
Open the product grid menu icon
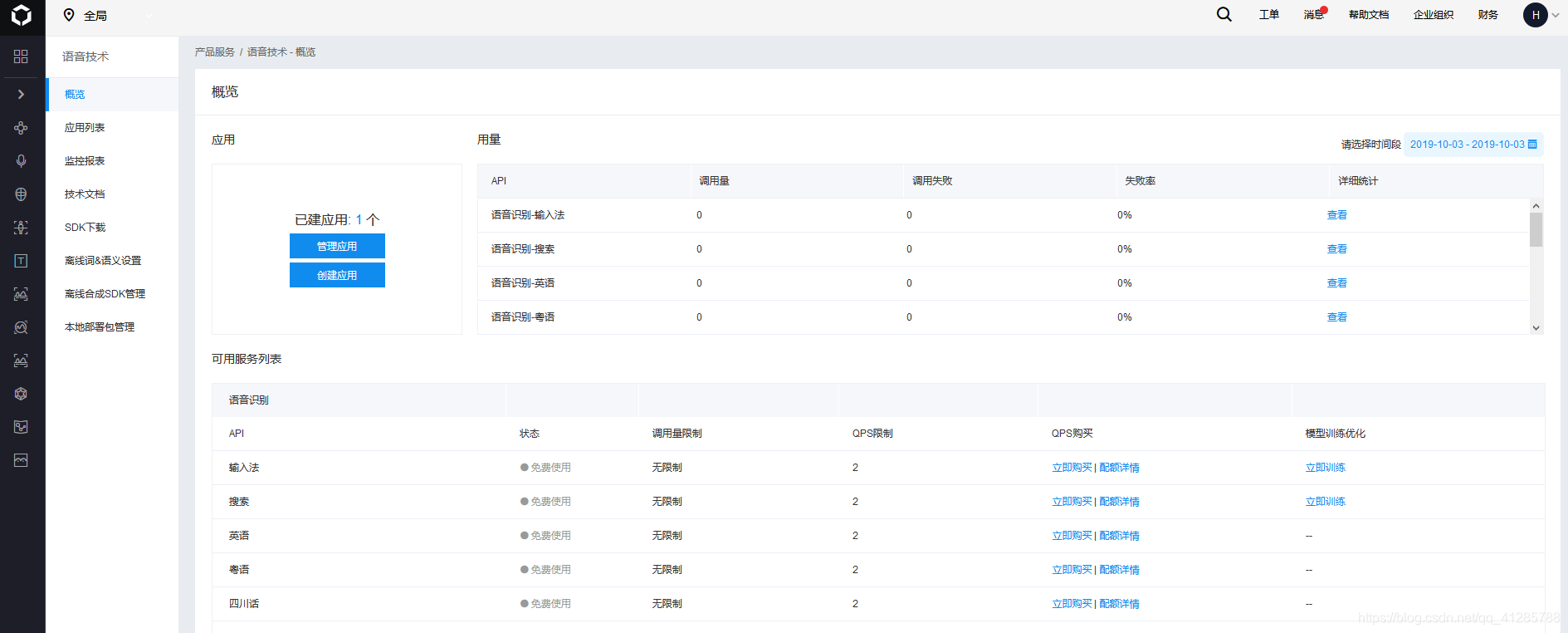22,56
